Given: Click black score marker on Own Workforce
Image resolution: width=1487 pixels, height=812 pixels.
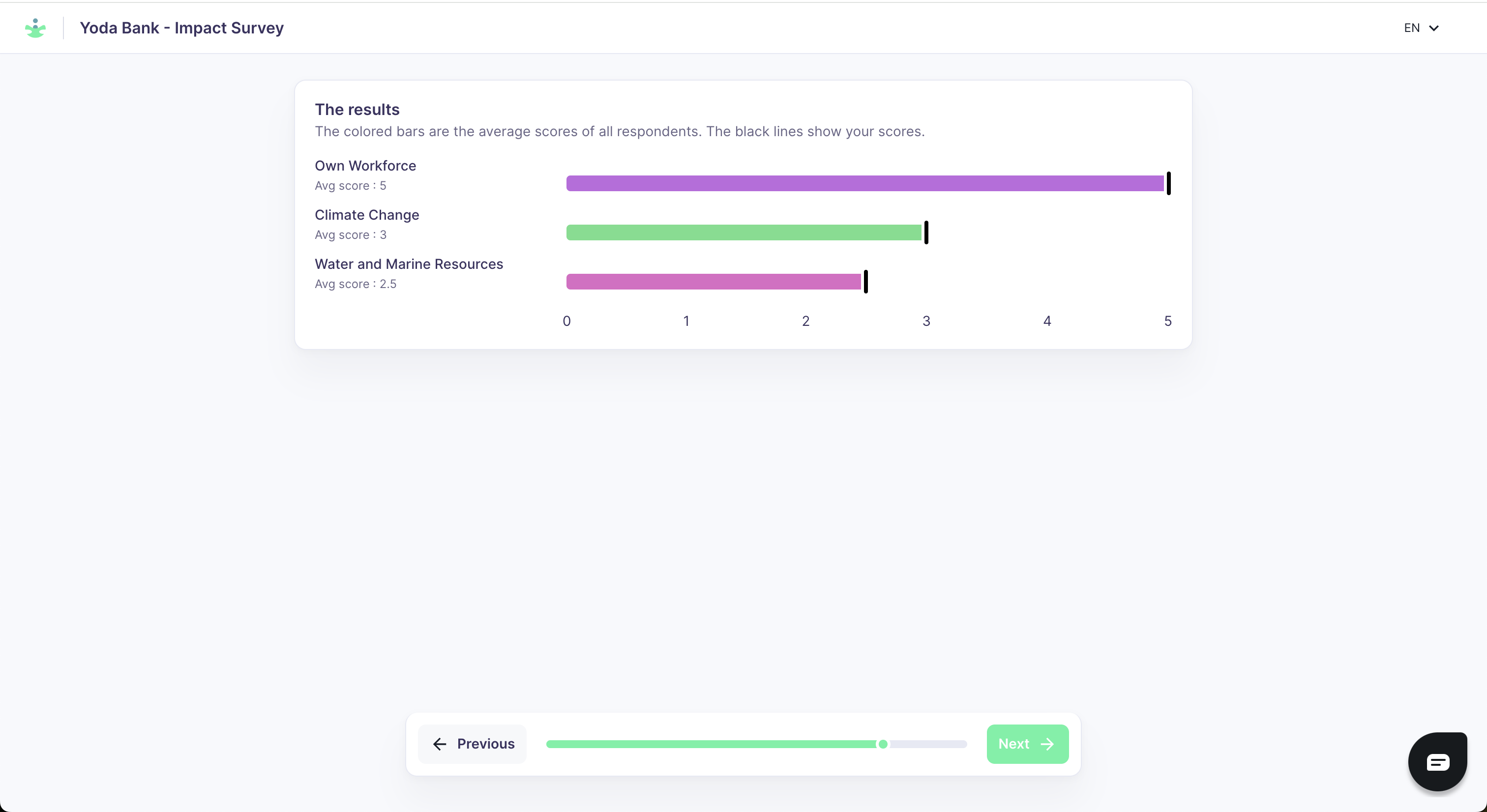Looking at the screenshot, I should tap(1168, 183).
